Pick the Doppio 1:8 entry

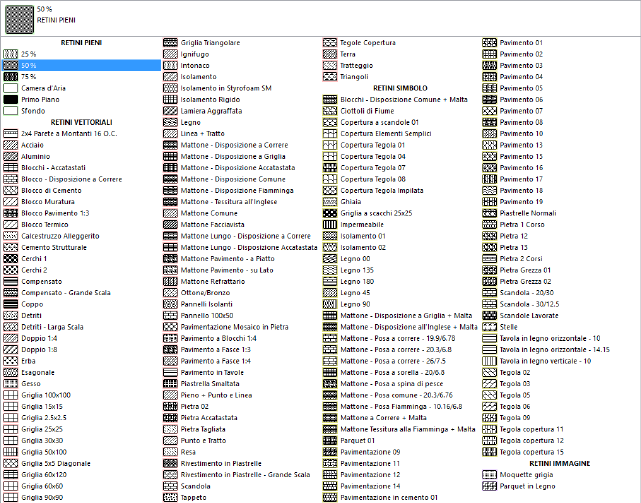[x=39, y=350]
